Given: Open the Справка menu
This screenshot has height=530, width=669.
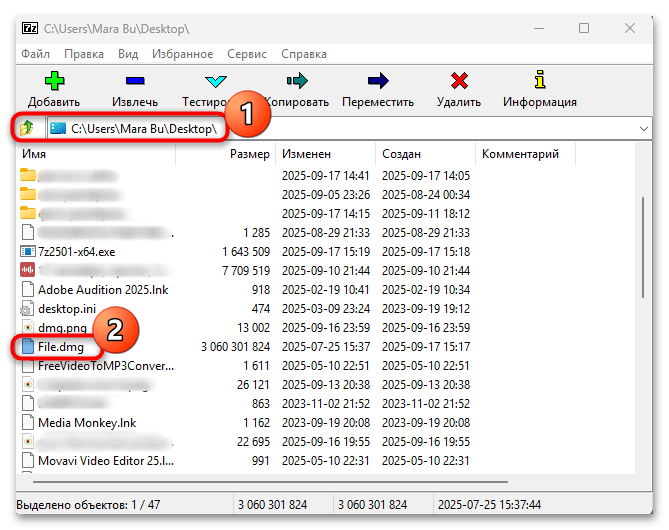Looking at the screenshot, I should (x=304, y=54).
